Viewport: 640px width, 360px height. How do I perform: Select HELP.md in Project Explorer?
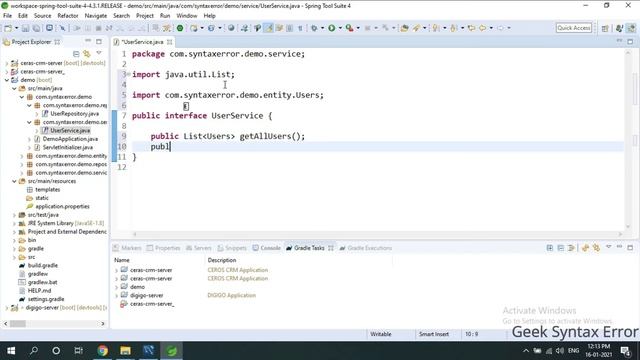[39, 291]
